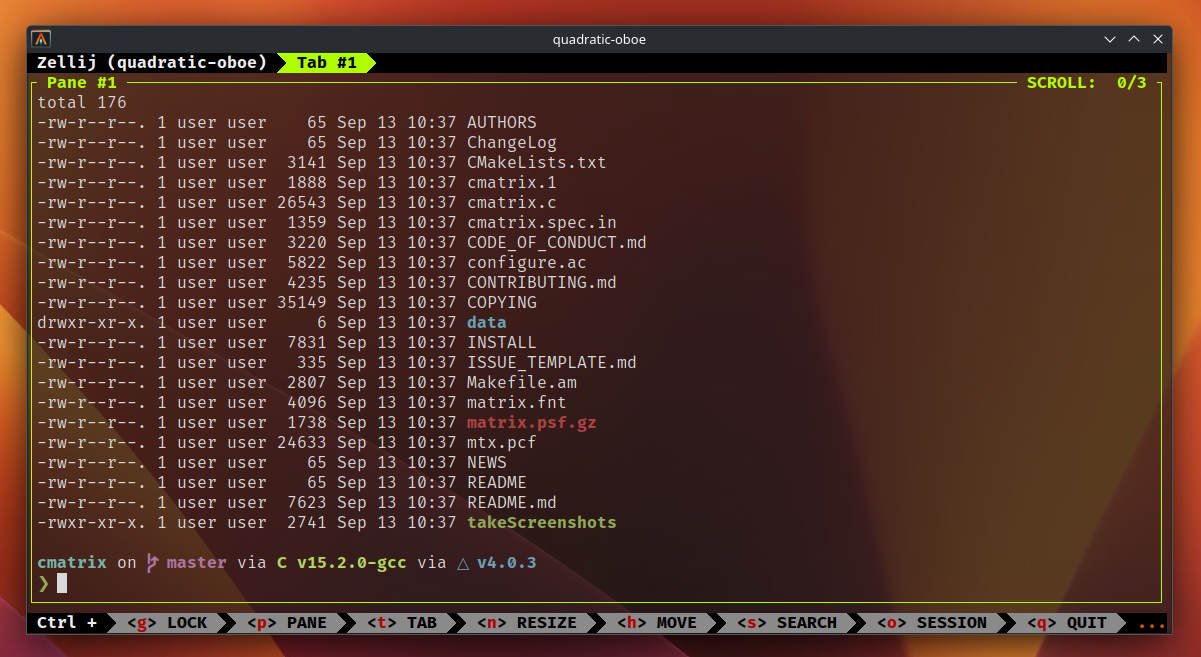The image size is (1201, 657).
Task: Click the Pane #1 title
Action: (82, 83)
